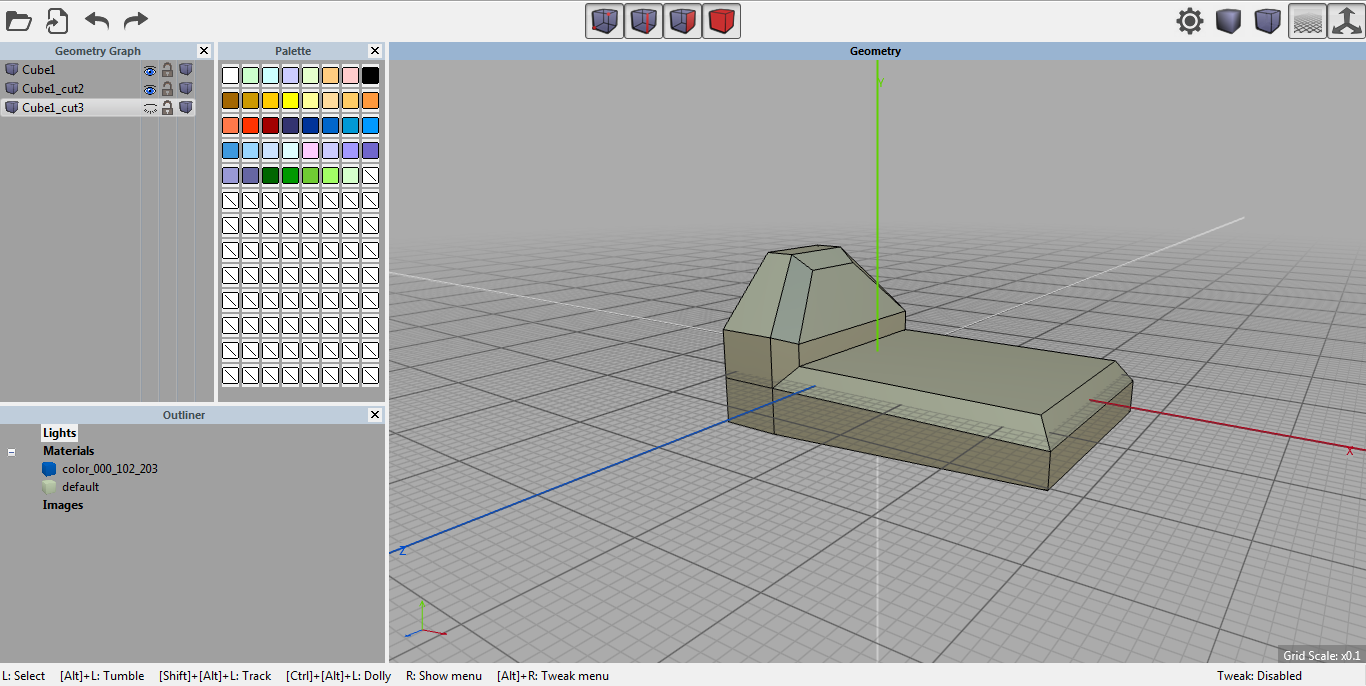Image resolution: width=1366 pixels, height=686 pixels.
Task: Select the default material name
Action: 81,487
